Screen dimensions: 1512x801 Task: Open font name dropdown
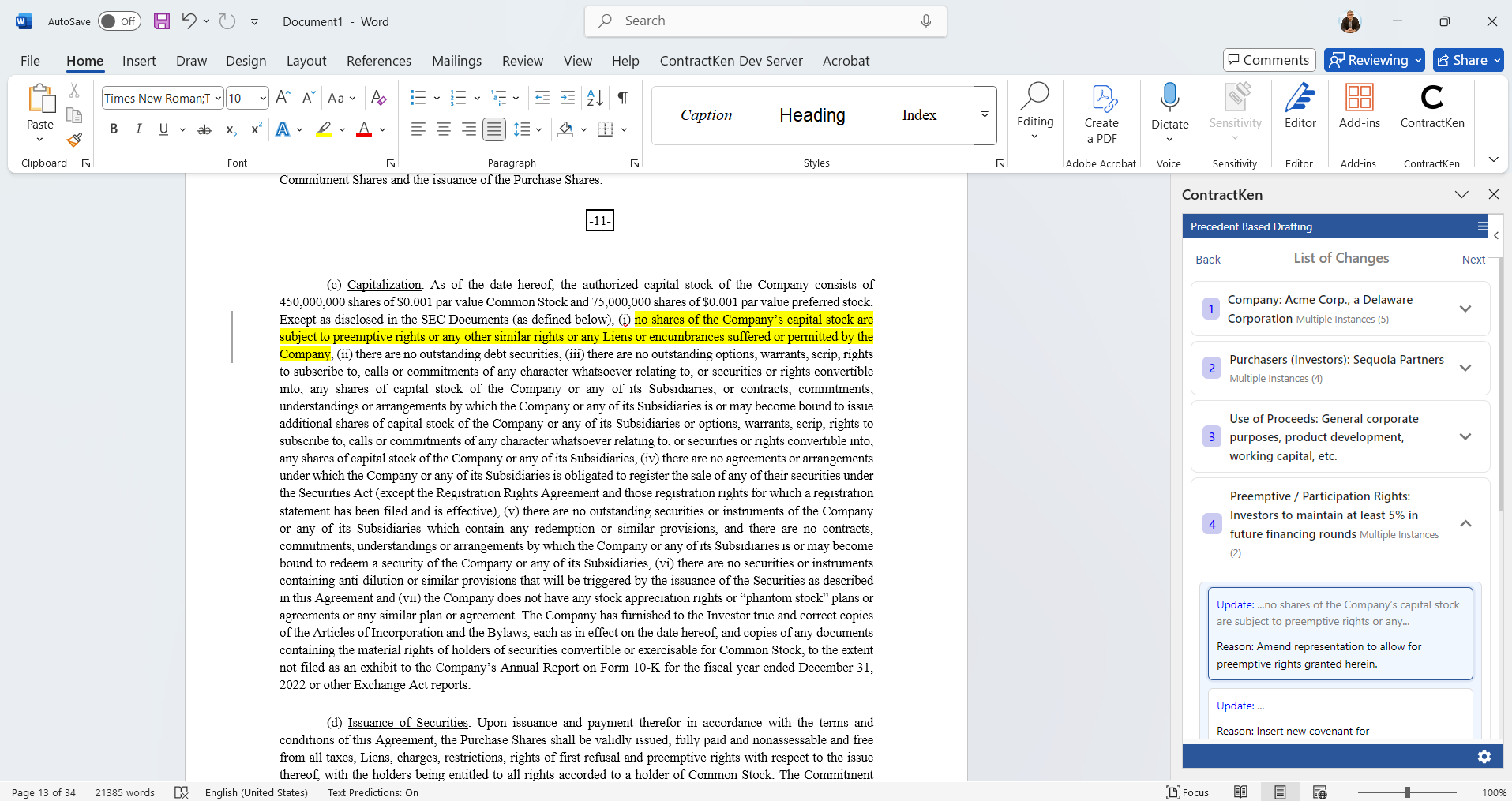218,98
